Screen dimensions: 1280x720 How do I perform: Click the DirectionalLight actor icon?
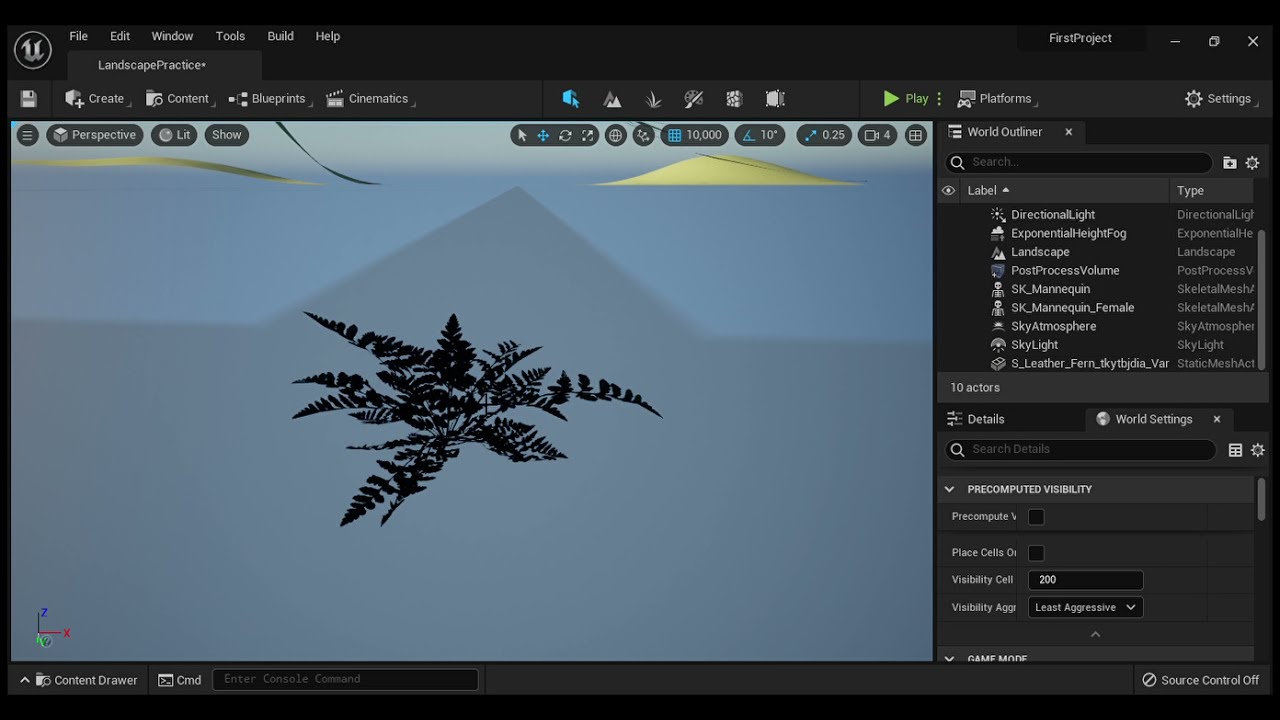[x=997, y=215]
